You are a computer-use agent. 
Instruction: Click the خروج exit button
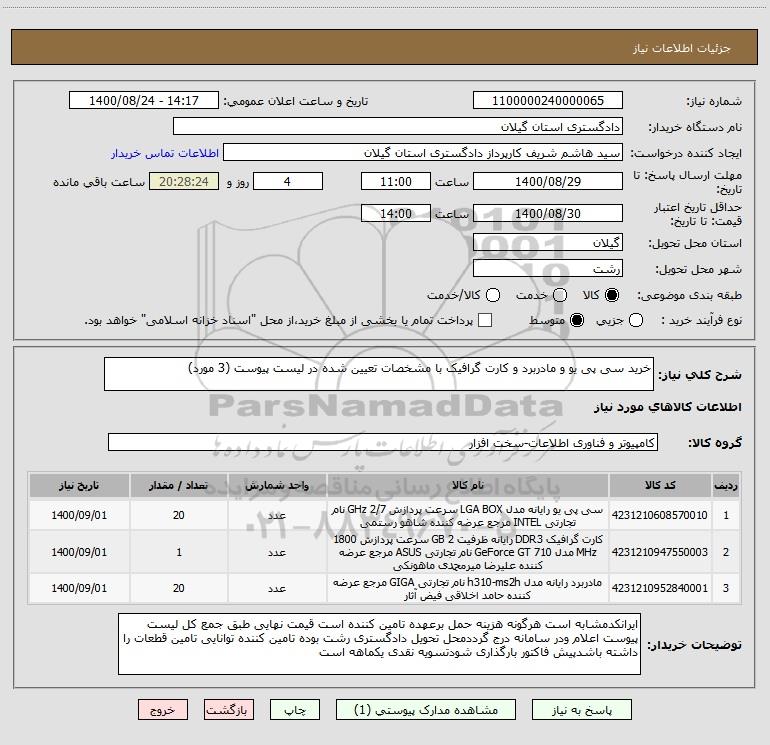(x=163, y=710)
